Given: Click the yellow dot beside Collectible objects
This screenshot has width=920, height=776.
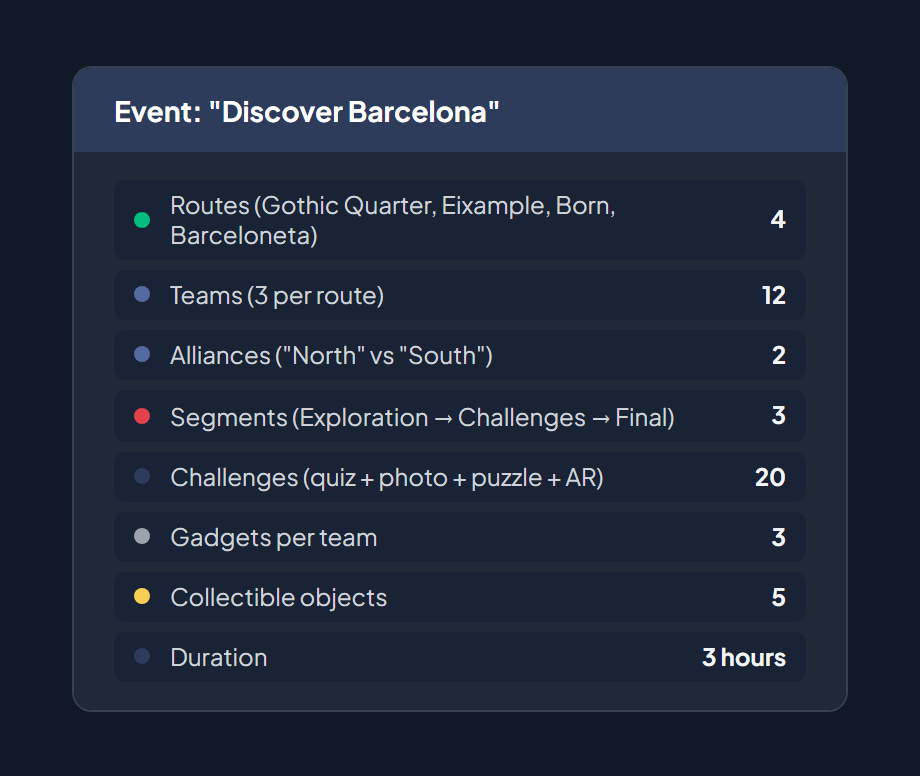Looking at the screenshot, I should (141, 597).
